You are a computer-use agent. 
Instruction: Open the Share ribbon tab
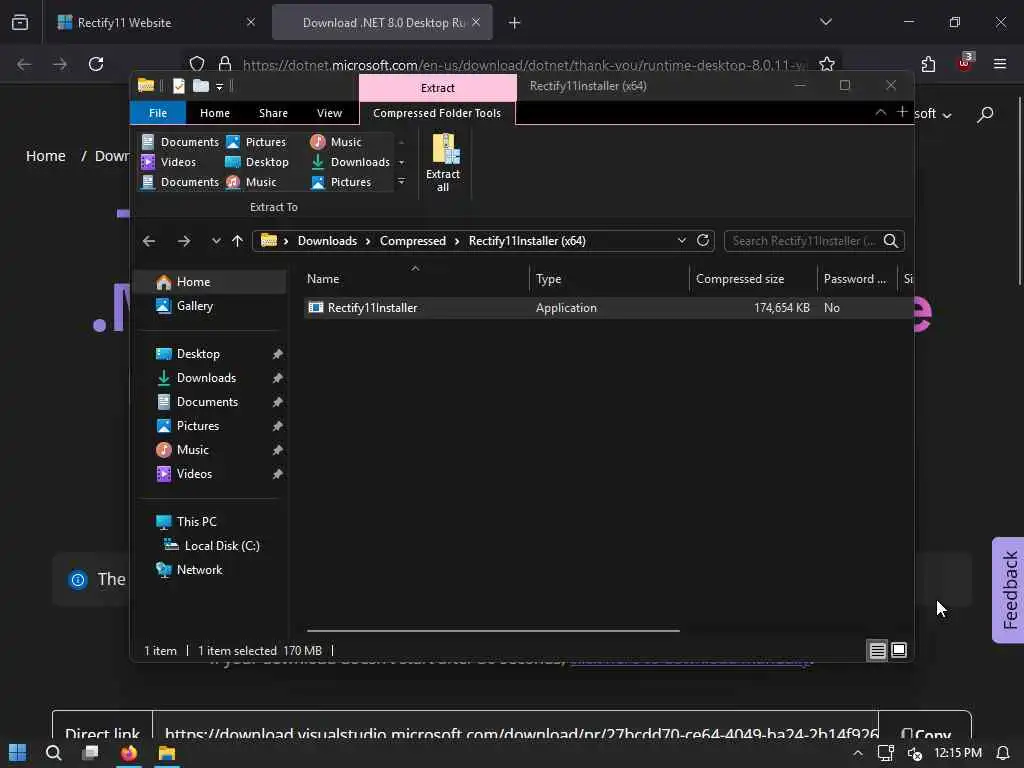[x=273, y=113]
